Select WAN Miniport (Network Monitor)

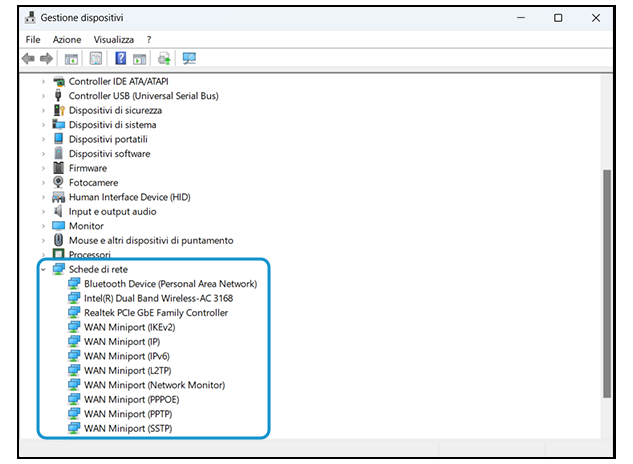154,385
